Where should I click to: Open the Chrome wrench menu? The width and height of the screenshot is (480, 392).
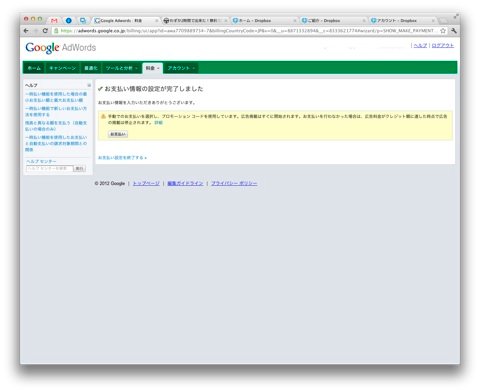coord(453,31)
